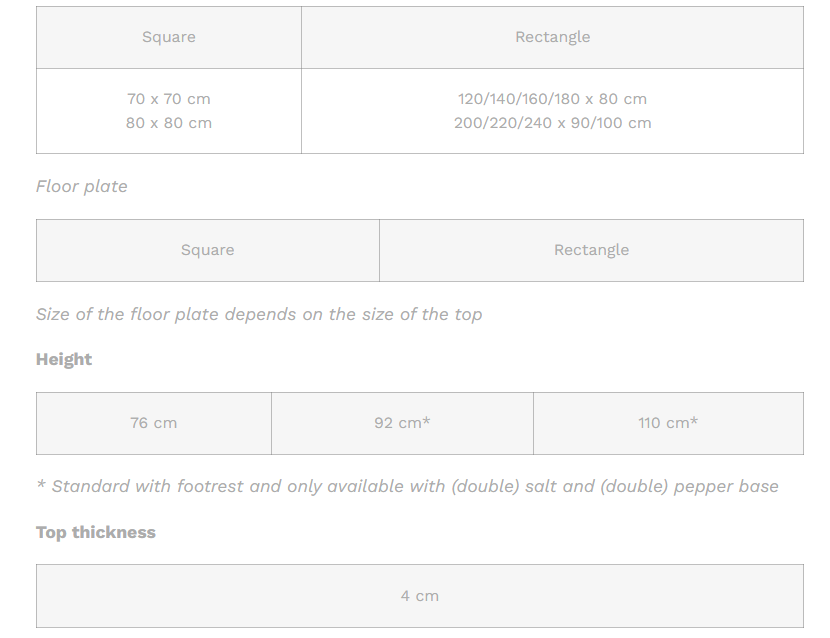
Task: Click the Square header above 70 x 70 cm
Action: tap(169, 37)
